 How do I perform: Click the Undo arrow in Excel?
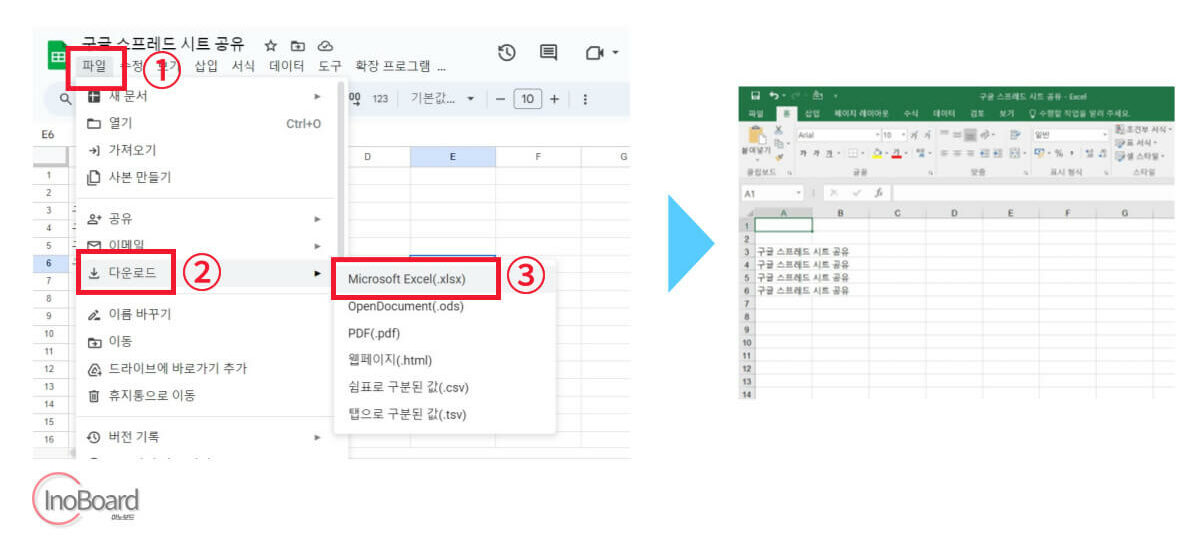coord(774,96)
